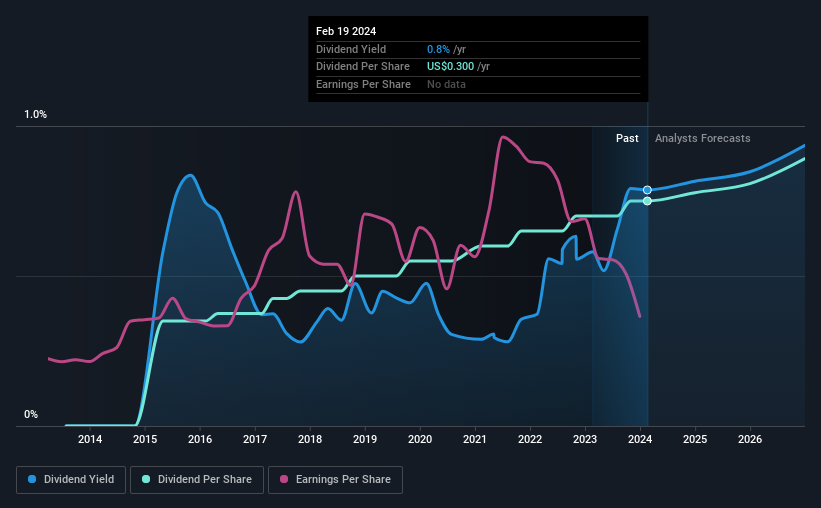Click the 'Earnings Per Share' tooltip row label
Image resolution: width=821 pixels, height=508 pixels.
tap(363, 84)
